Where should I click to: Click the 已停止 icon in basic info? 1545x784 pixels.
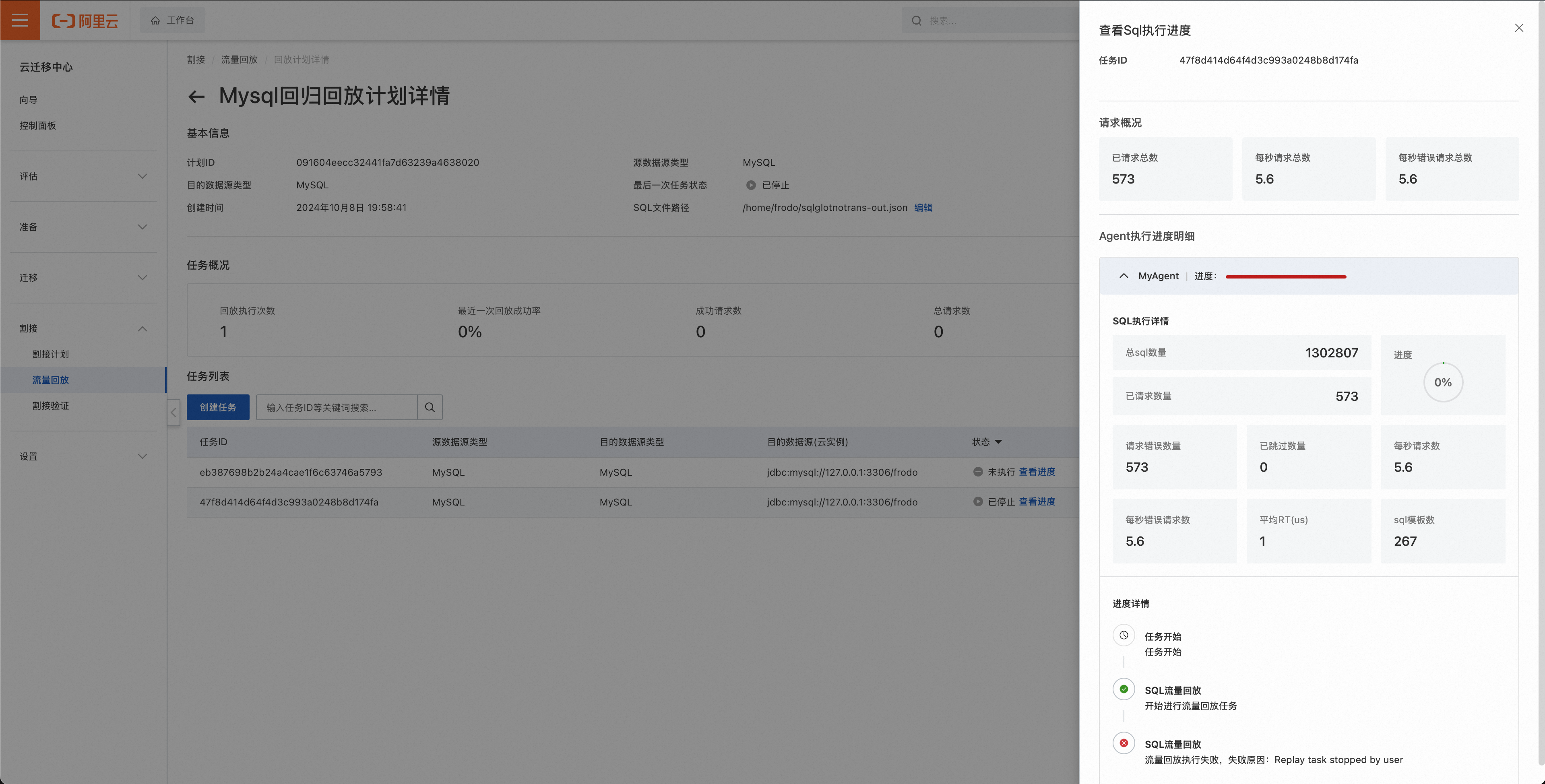[751, 186]
